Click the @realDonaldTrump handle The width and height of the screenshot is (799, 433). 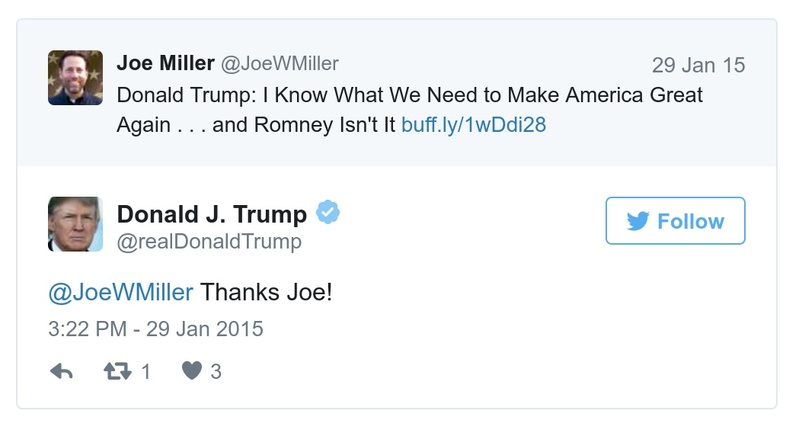pos(209,242)
